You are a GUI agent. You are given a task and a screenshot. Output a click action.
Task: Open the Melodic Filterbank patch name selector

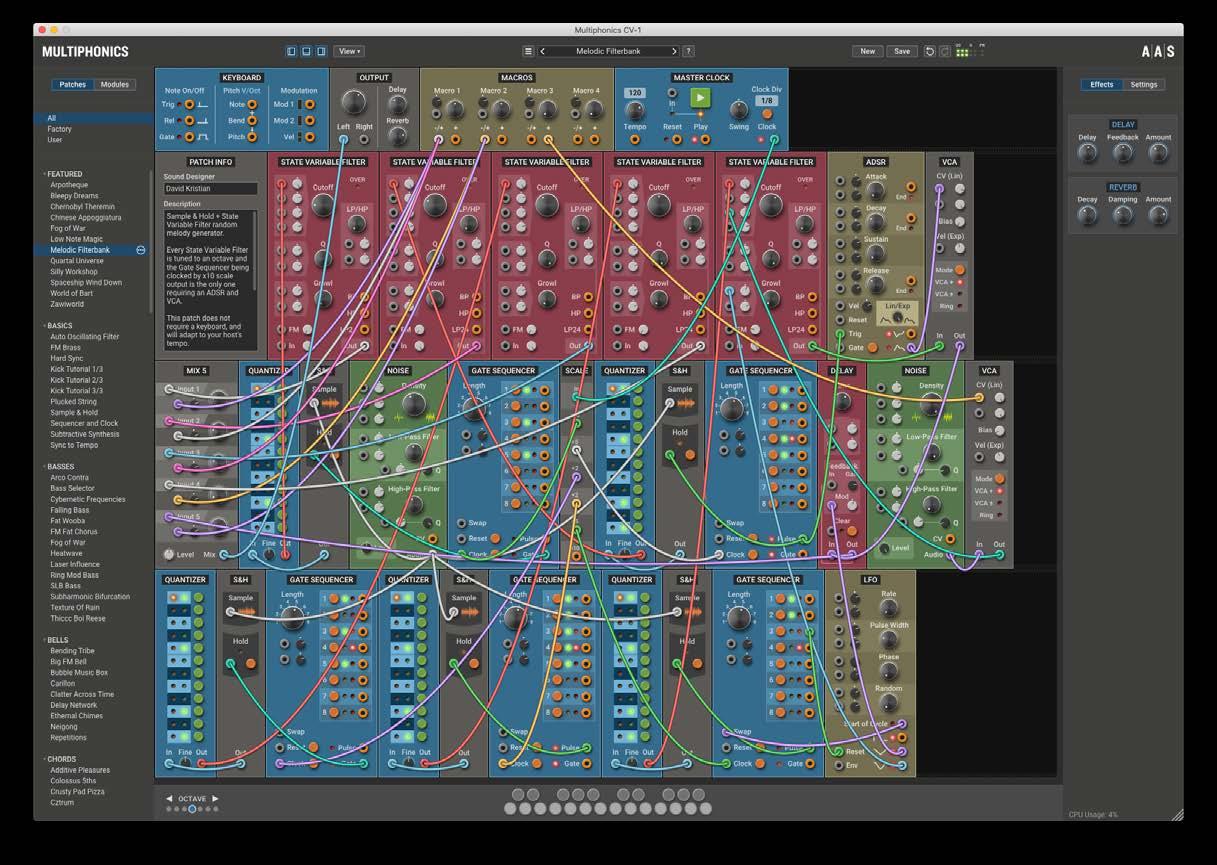coord(608,51)
